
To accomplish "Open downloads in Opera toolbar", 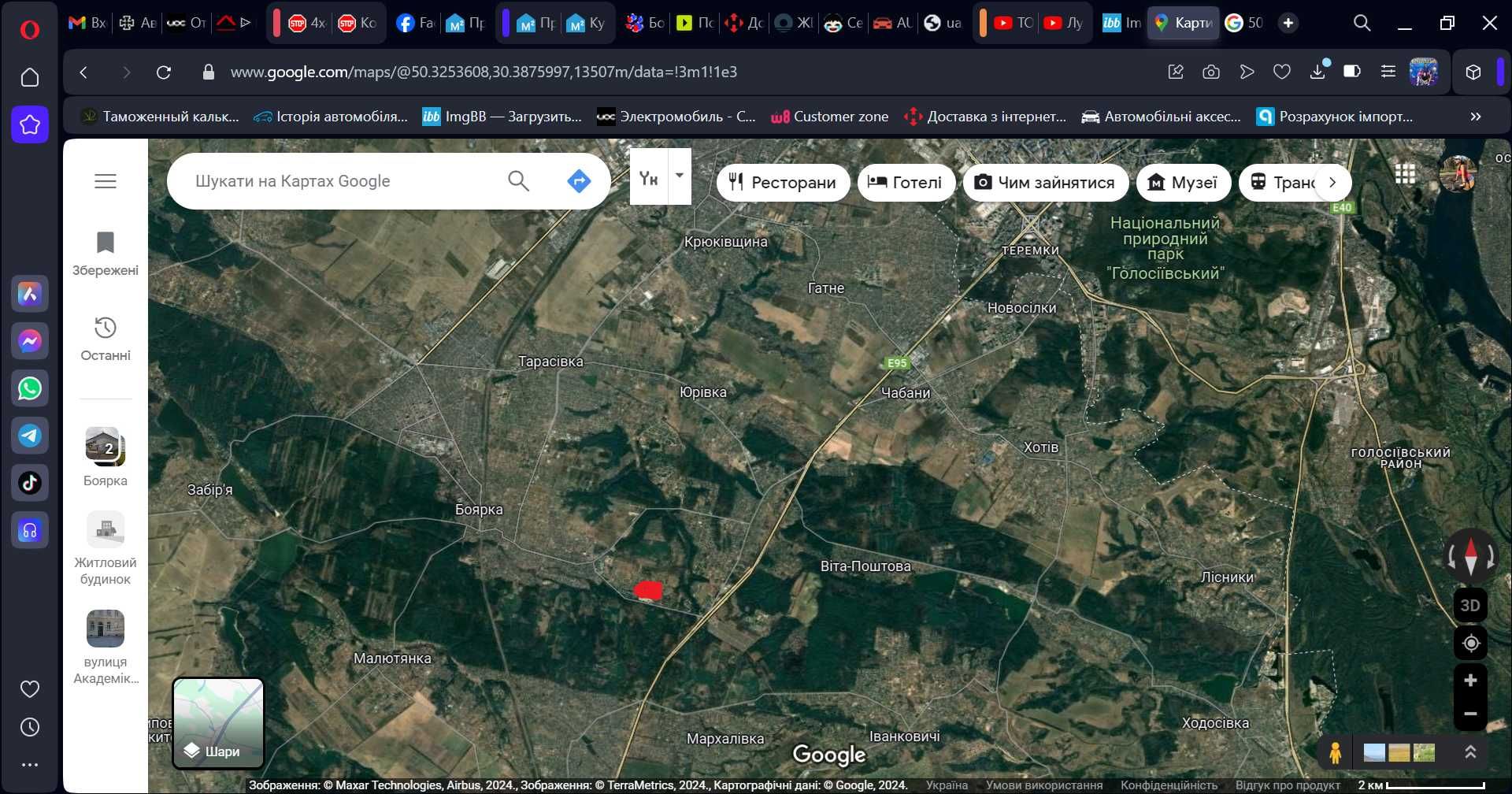I will pyautogui.click(x=1317, y=72).
